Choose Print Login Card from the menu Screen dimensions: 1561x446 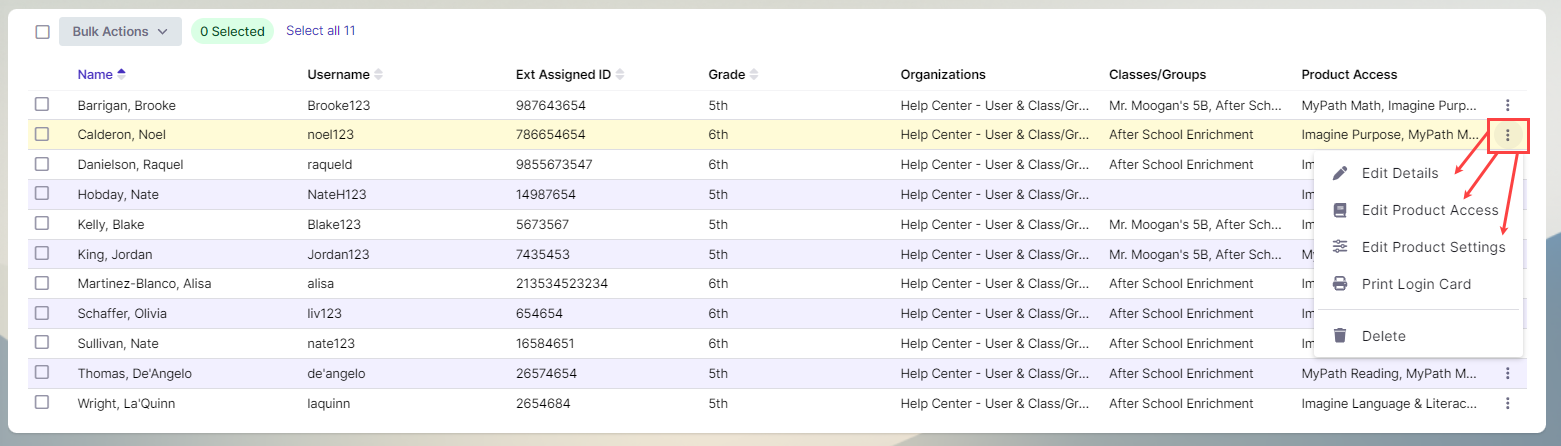[1415, 284]
